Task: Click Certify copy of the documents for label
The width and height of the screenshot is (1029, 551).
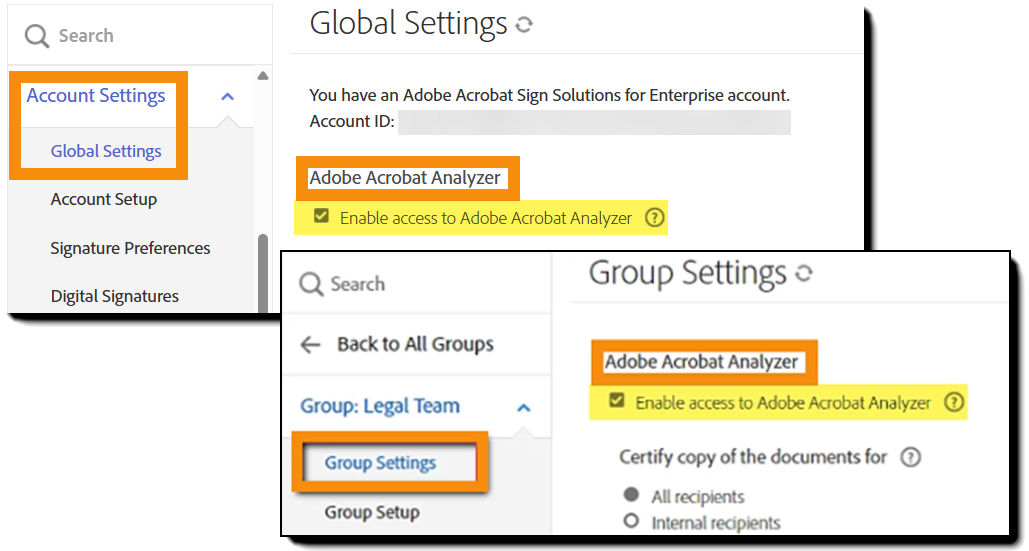Action: pyautogui.click(x=753, y=457)
